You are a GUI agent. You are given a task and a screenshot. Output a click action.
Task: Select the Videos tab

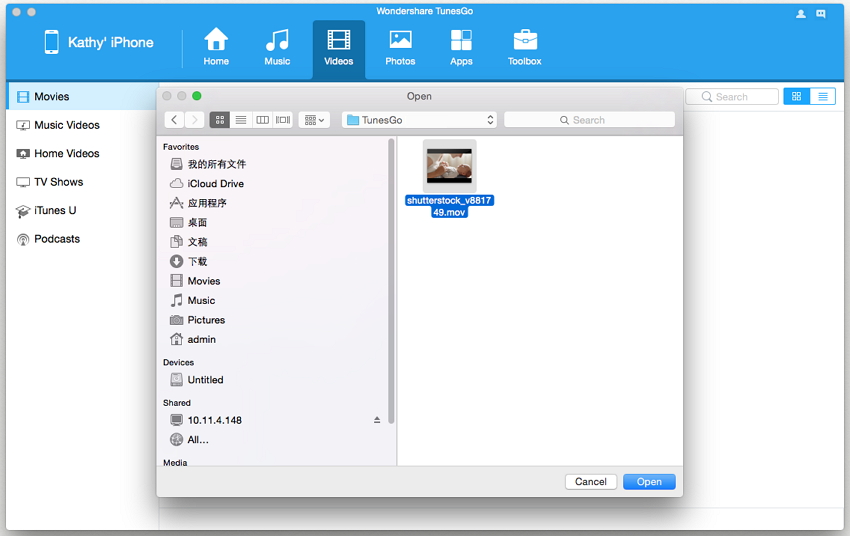tap(339, 49)
